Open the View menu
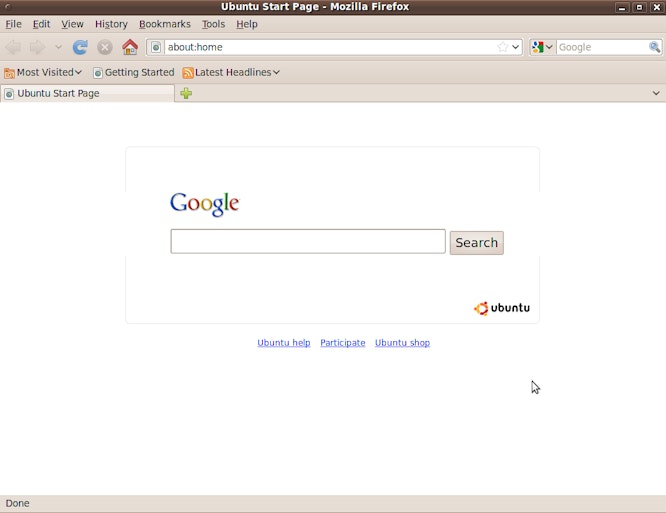This screenshot has height=513, width=666. 72,24
